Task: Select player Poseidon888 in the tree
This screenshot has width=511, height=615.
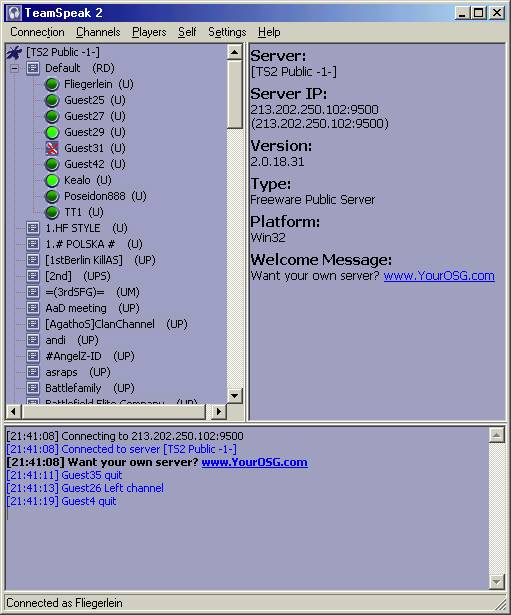Action: pos(105,197)
